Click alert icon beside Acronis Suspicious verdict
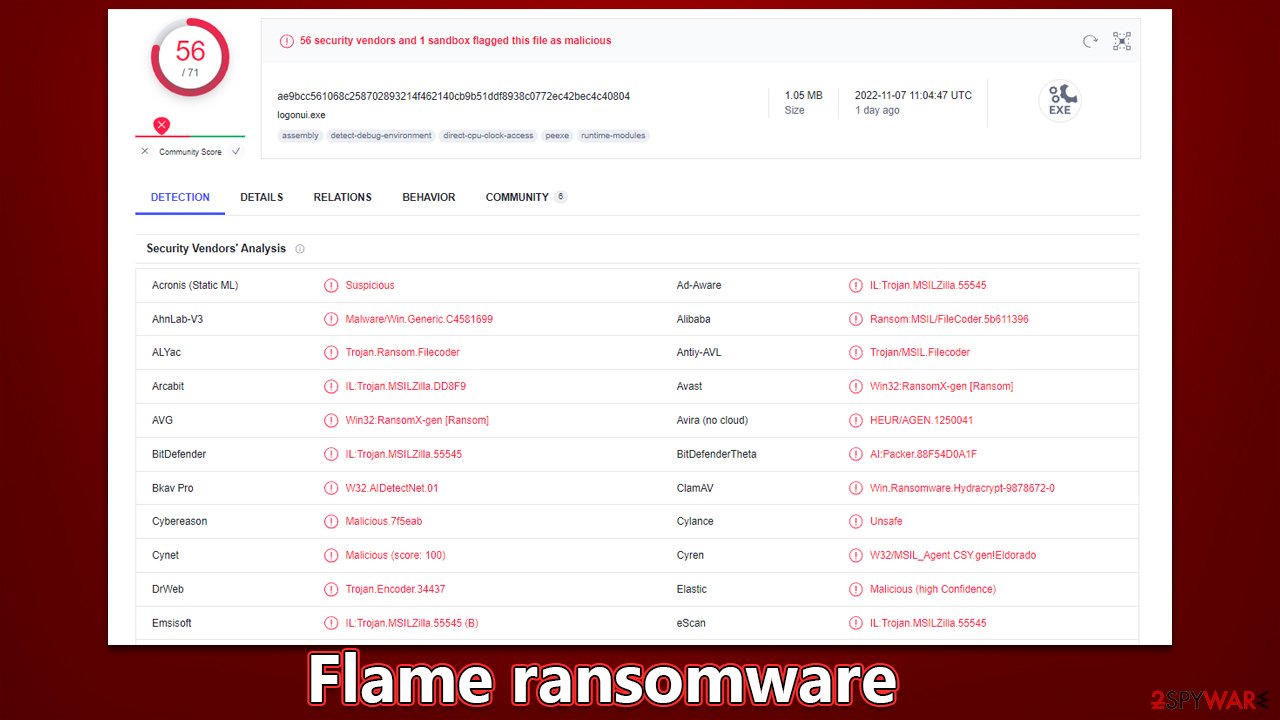 coord(331,285)
